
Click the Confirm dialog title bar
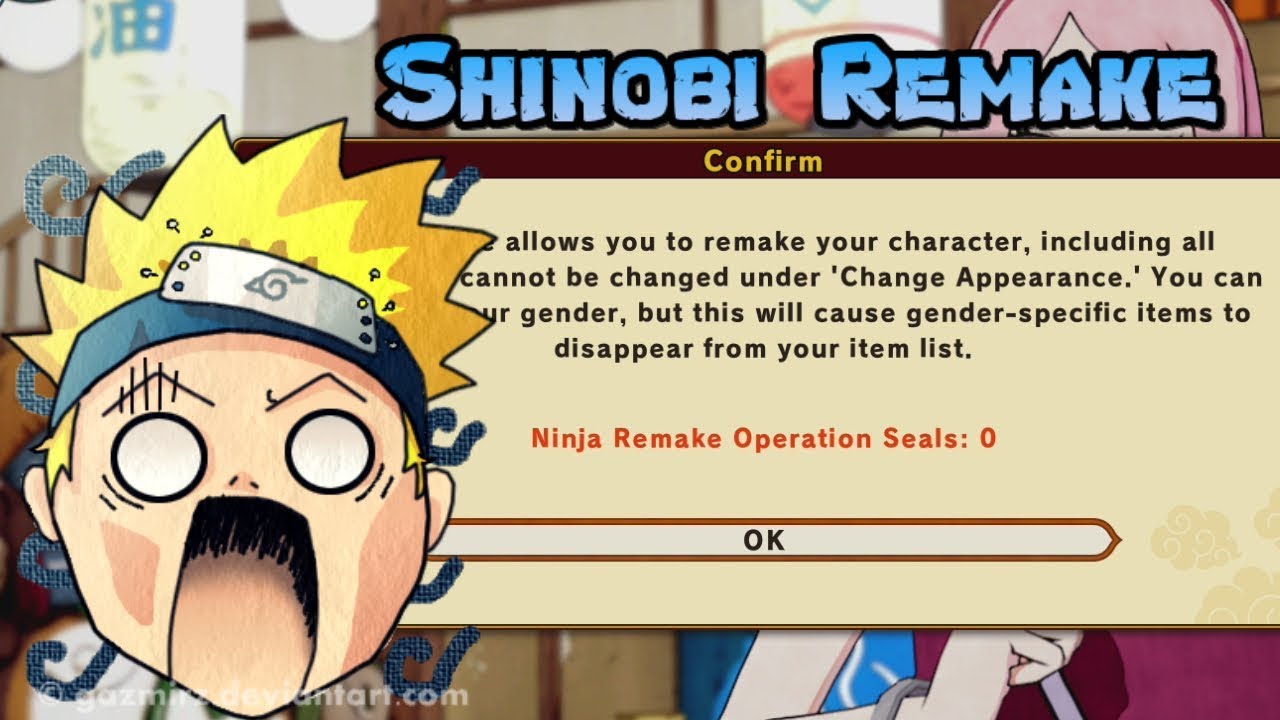(762, 160)
